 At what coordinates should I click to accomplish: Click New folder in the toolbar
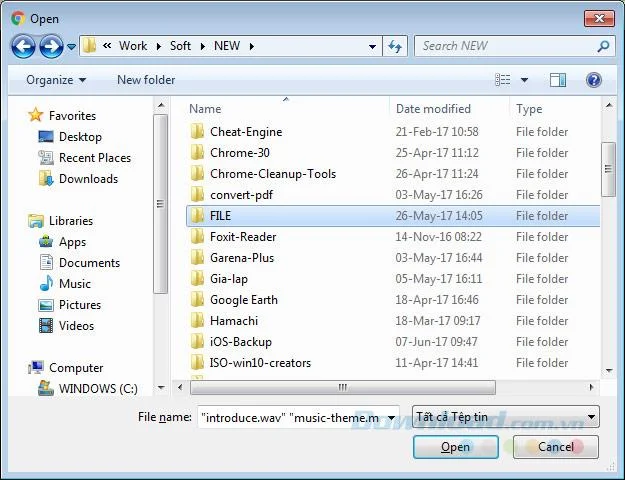point(146,80)
